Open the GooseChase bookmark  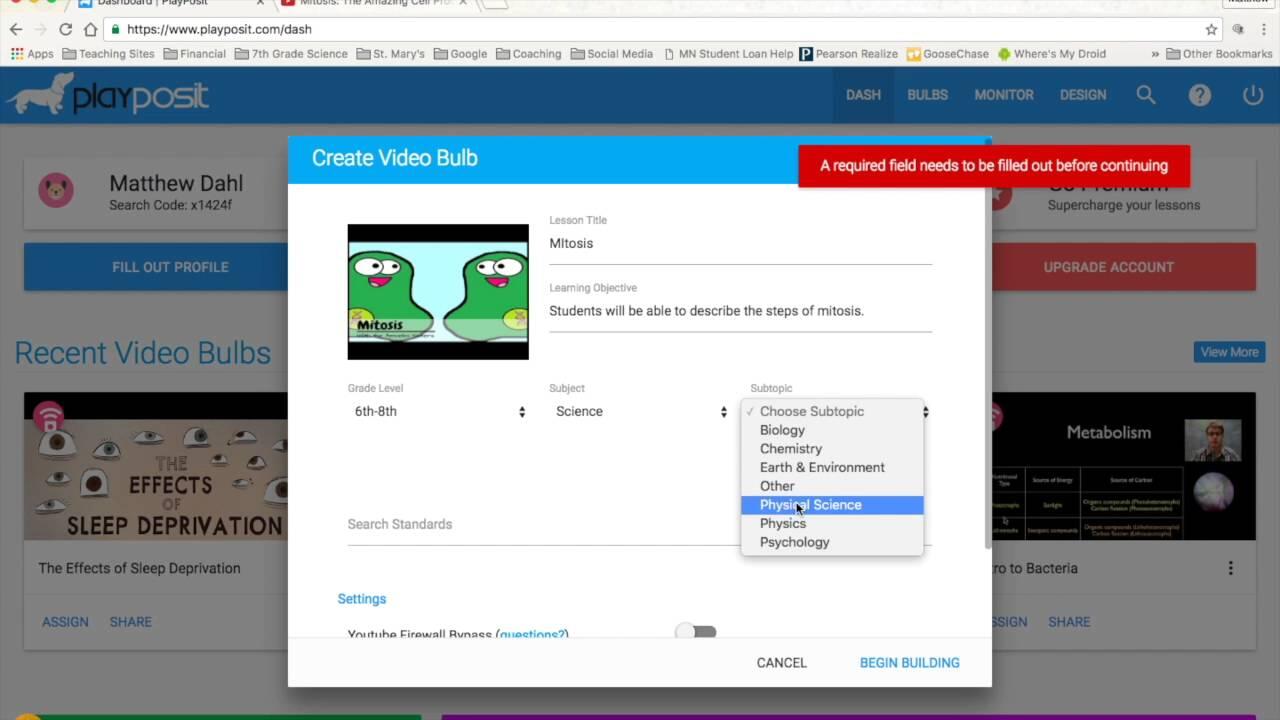point(947,54)
